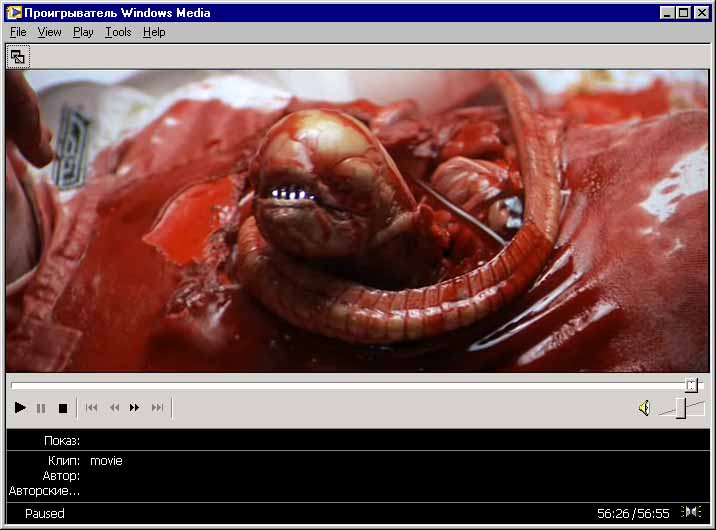Click the video display area
Image resolution: width=716 pixels, height=530 pixels.
358,220
